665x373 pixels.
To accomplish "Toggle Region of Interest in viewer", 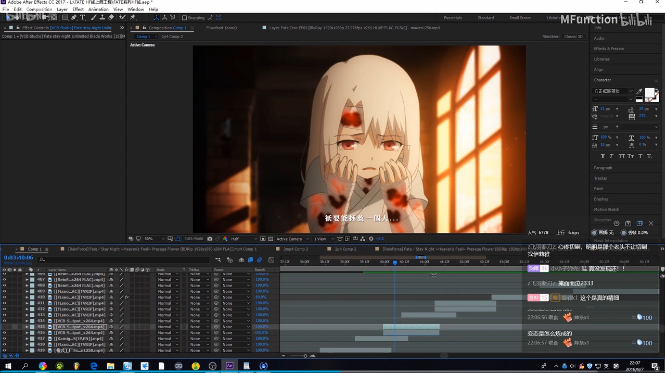I will click(263, 239).
